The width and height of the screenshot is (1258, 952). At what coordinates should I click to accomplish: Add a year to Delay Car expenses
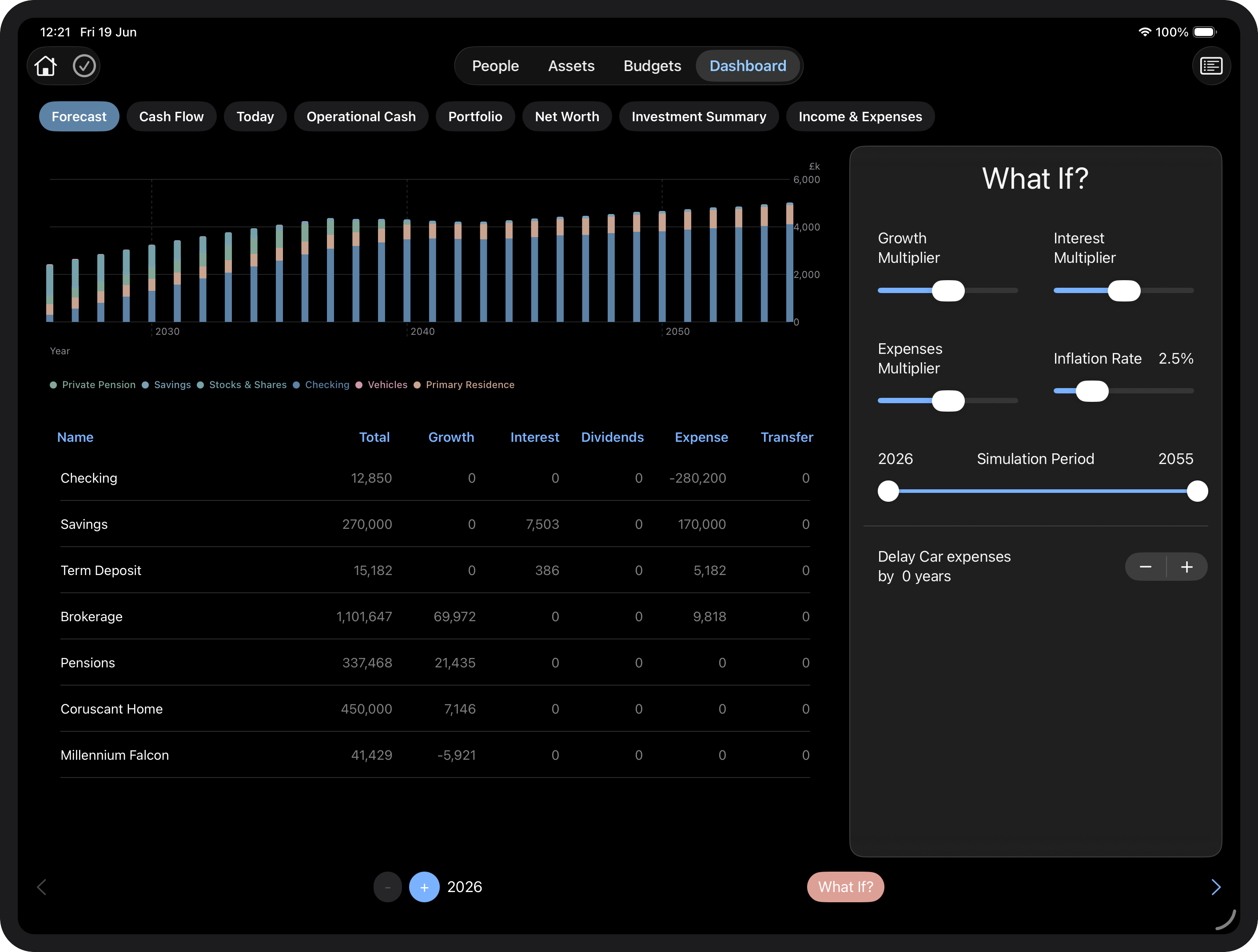click(1187, 567)
